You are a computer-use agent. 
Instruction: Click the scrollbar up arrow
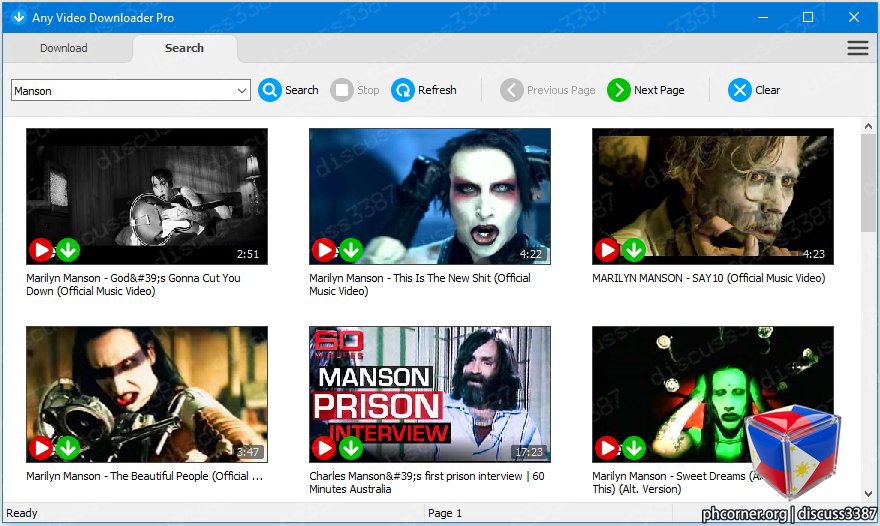tap(868, 126)
